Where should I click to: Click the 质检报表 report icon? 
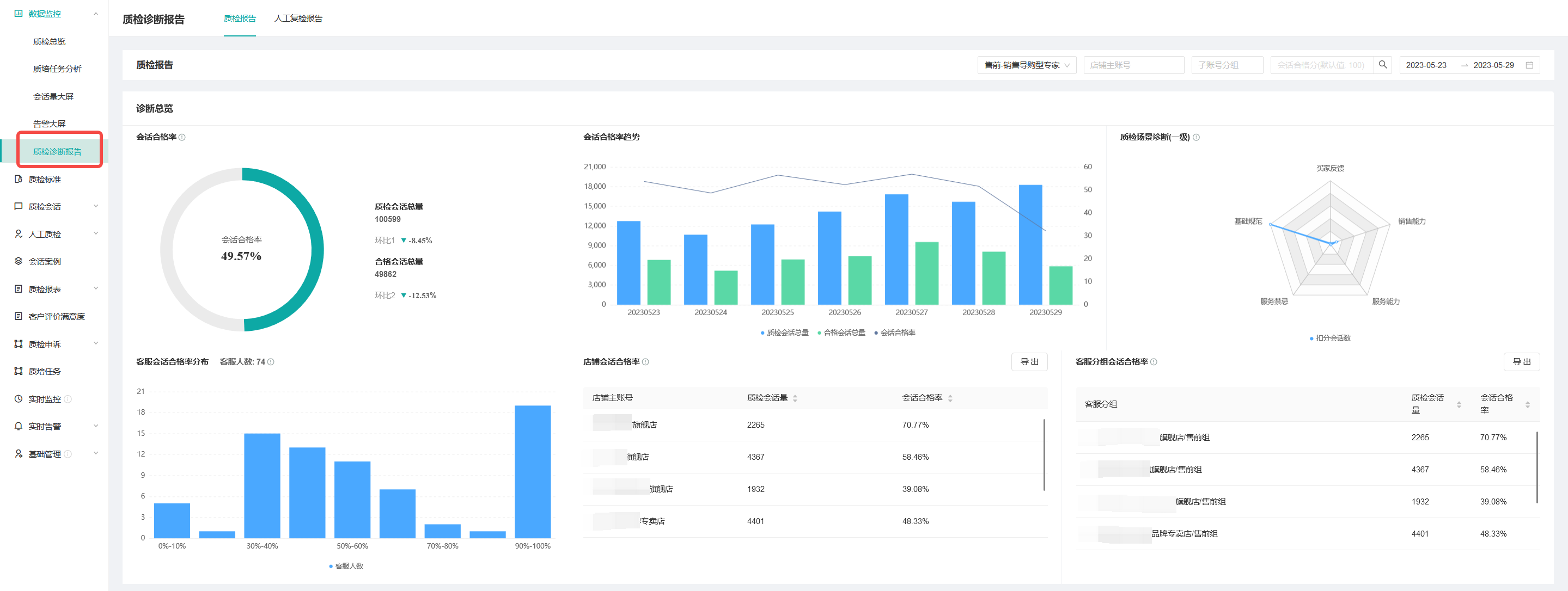pyautogui.click(x=19, y=289)
